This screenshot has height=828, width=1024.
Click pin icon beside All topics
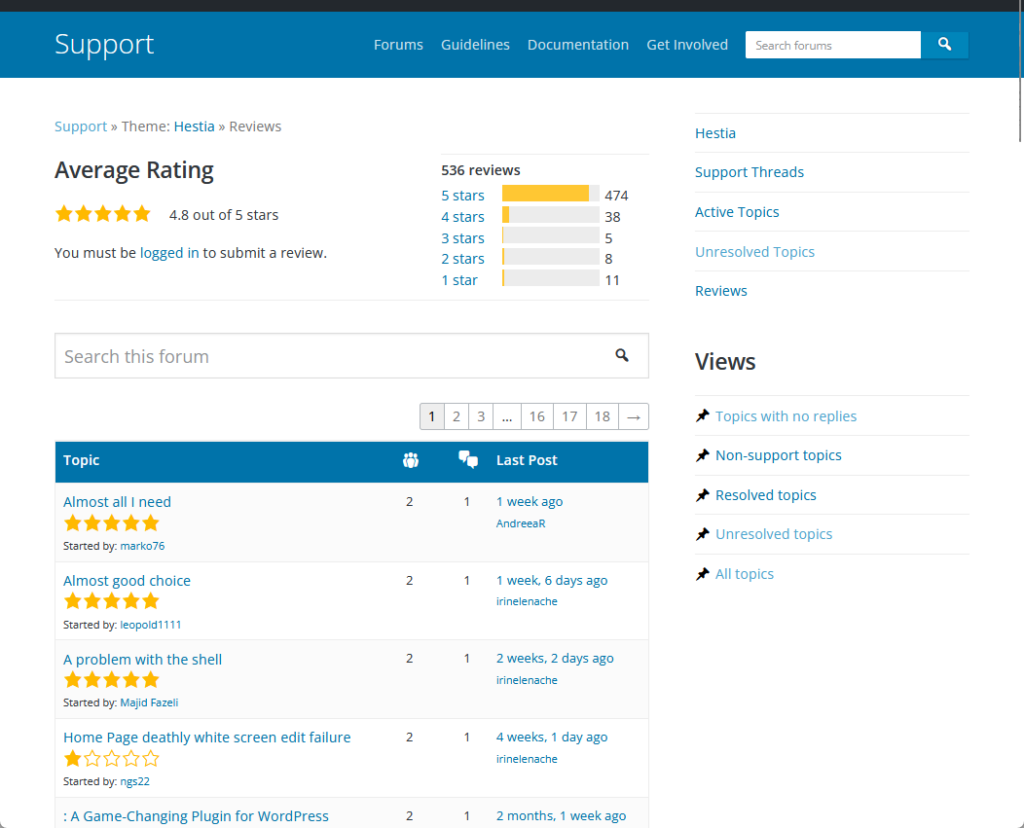[703, 574]
